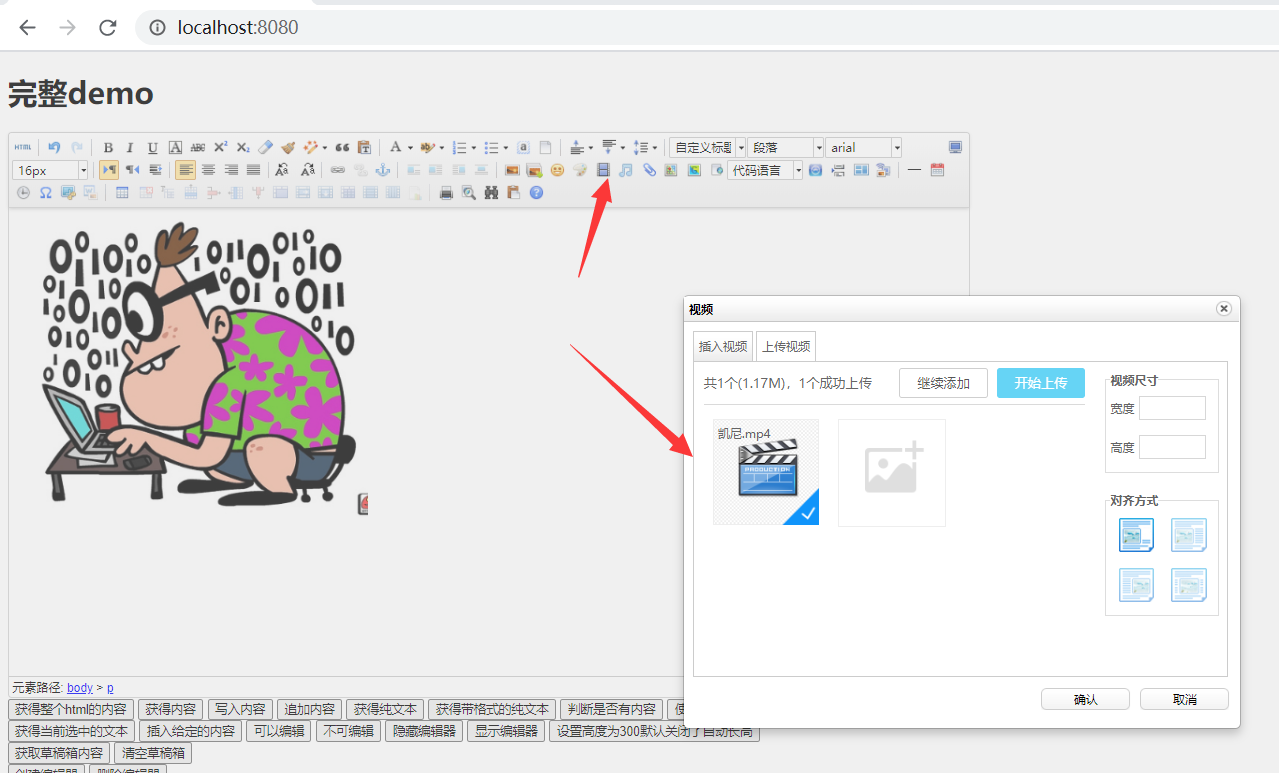Insert the date with calendar icon
1279x773 pixels.
point(937,170)
